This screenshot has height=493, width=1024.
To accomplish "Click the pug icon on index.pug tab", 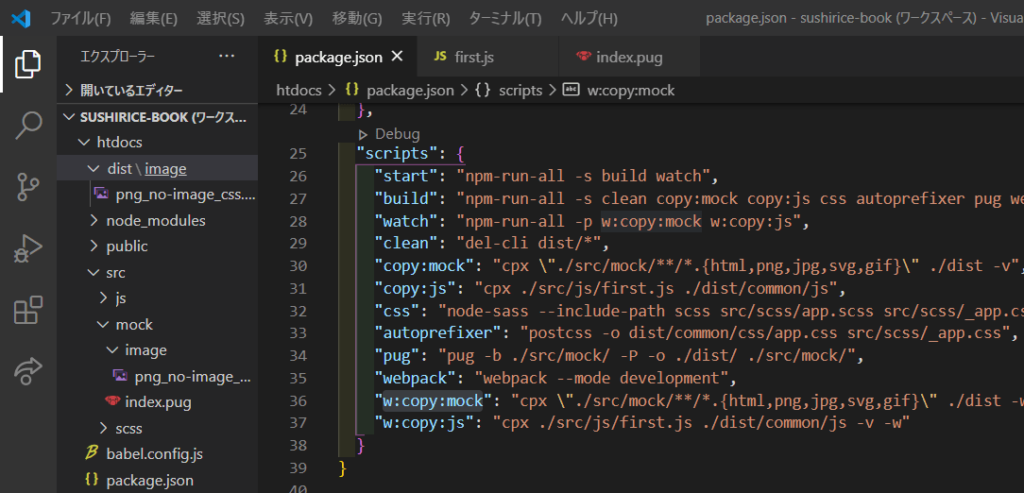I will point(584,57).
